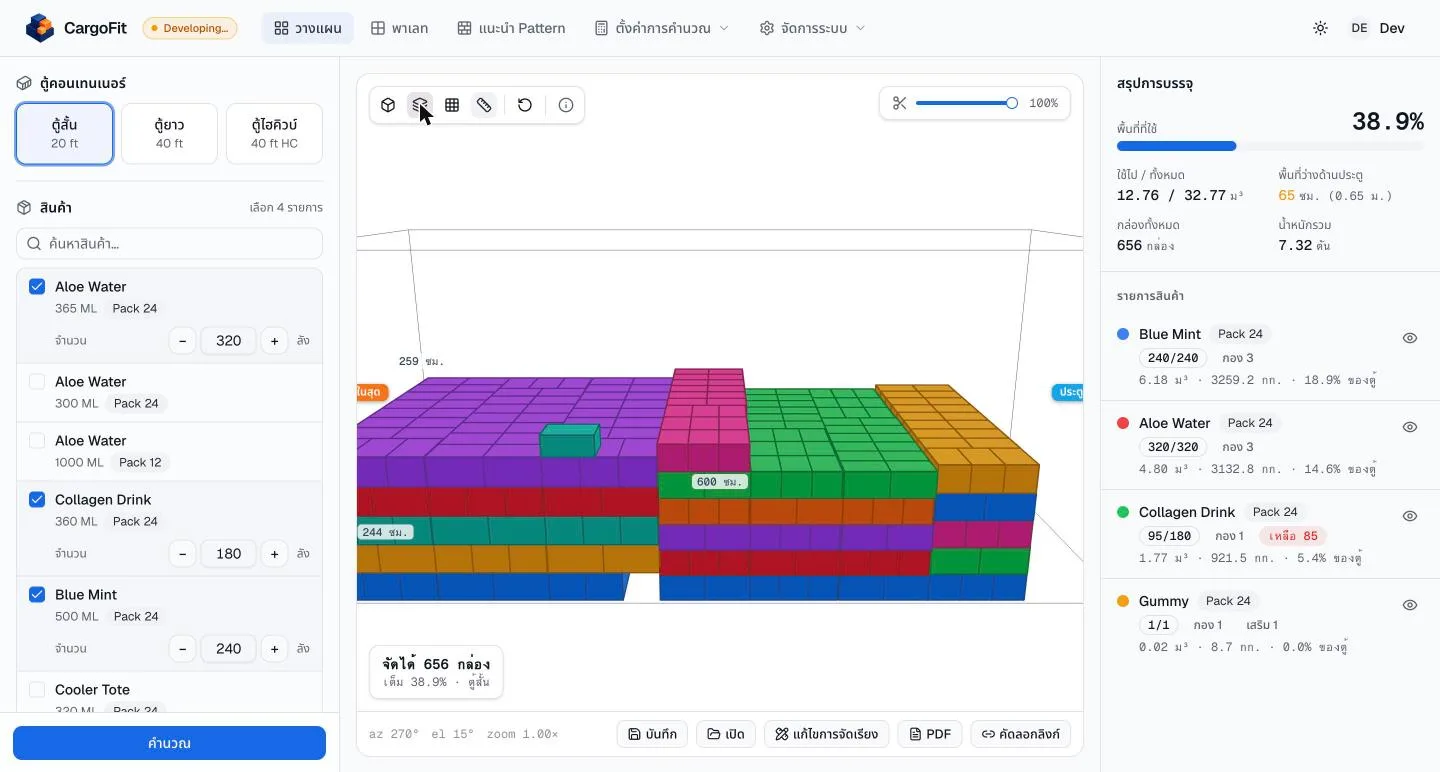Click the clipping slider handle at 100%

pos(1011,103)
